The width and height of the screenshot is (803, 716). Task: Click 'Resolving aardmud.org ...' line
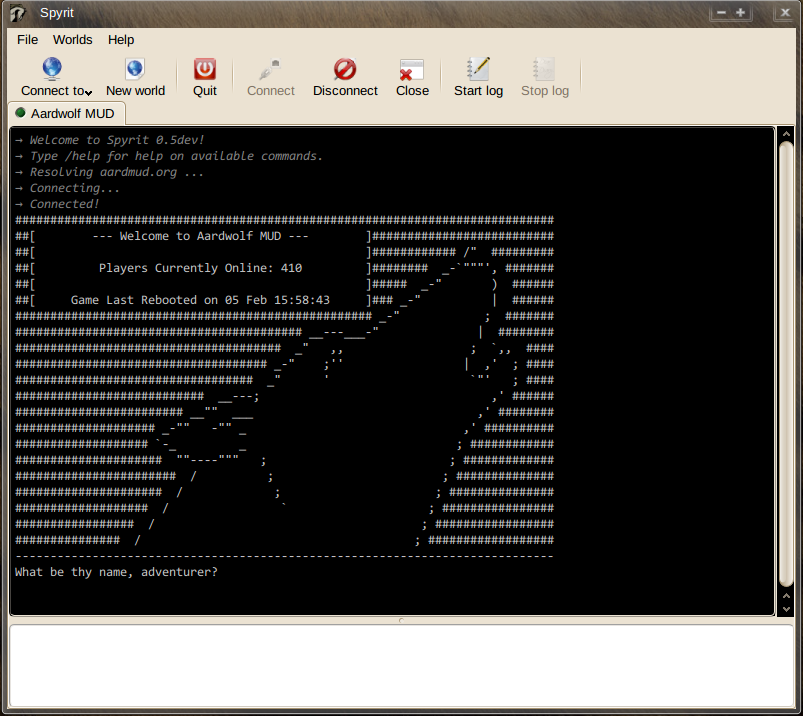116,172
